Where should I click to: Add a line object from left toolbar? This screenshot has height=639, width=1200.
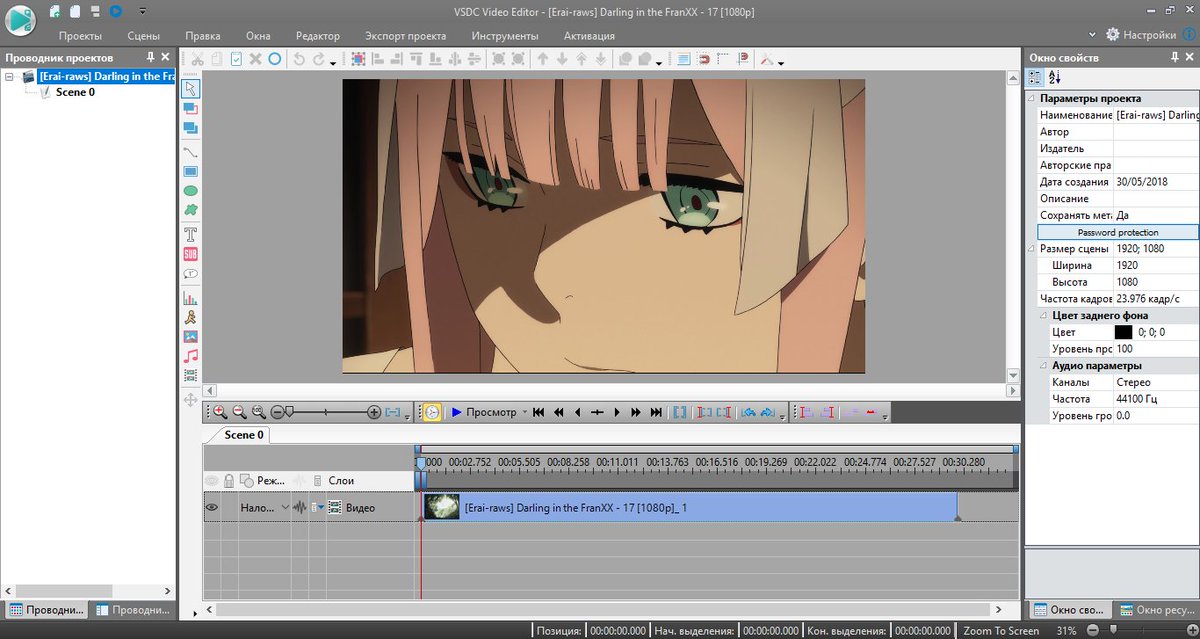click(190, 152)
